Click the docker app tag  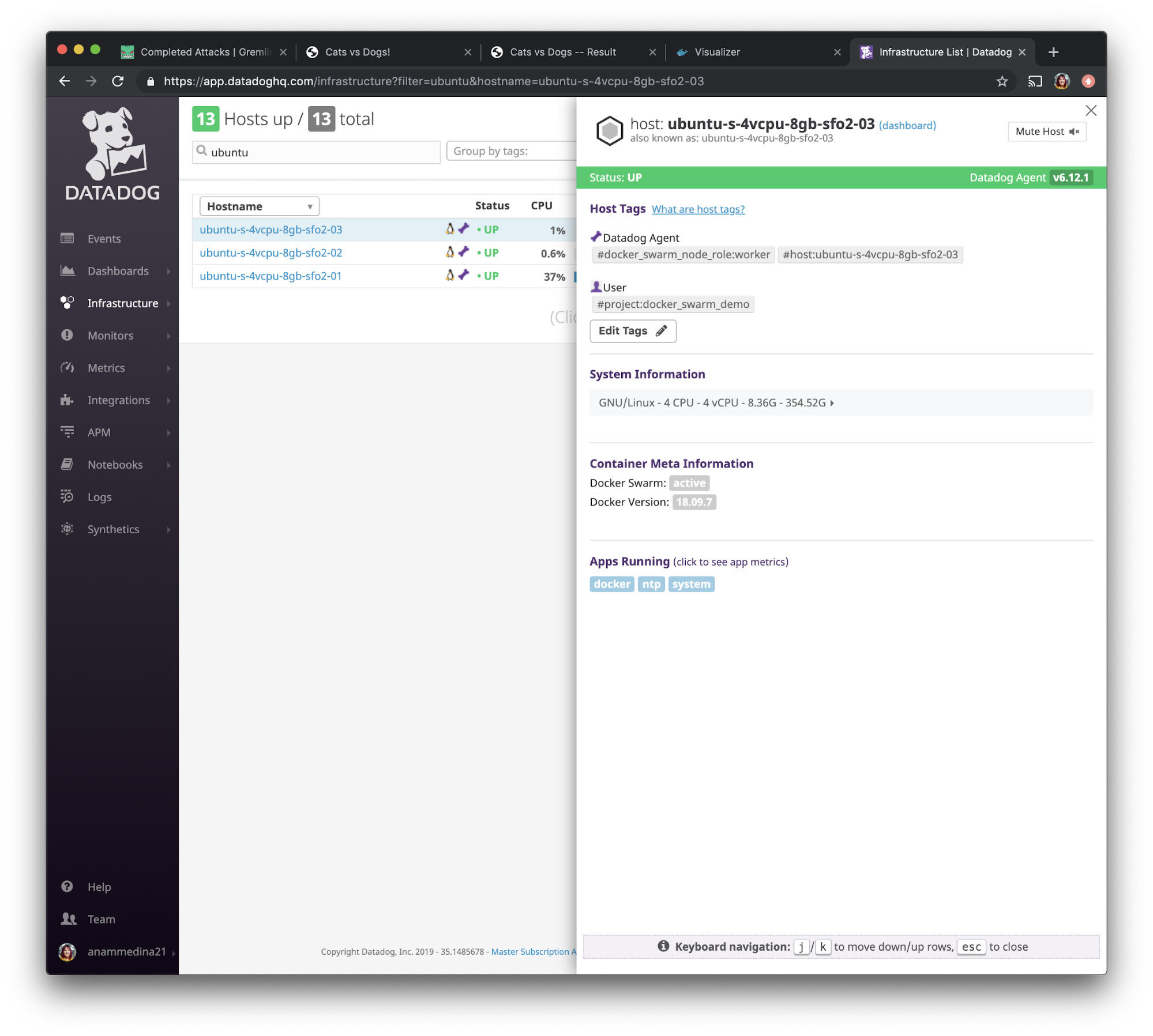612,584
